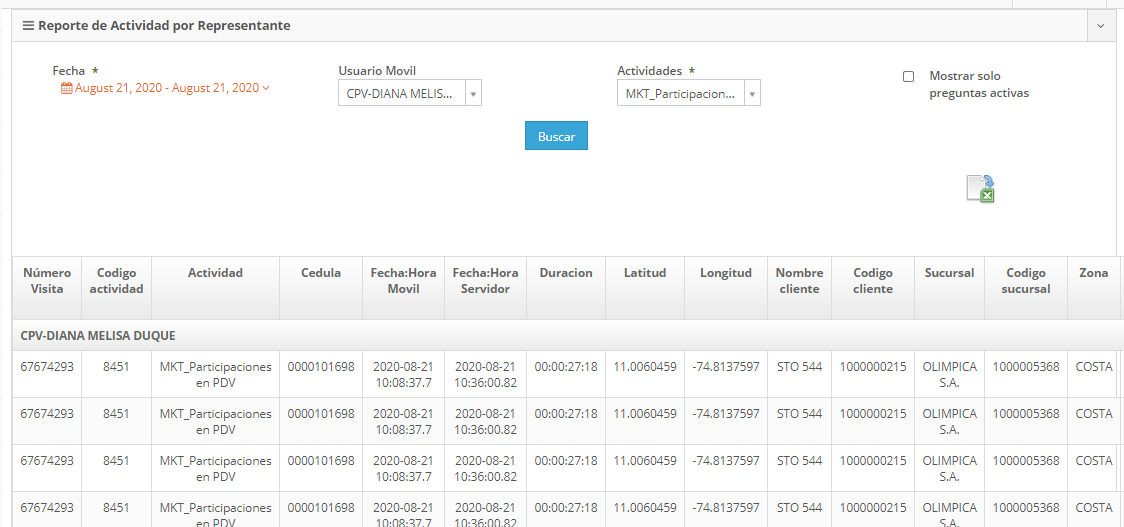Screen dimensions: 1124x527
Task: Export report to Excel icon
Action: [x=980, y=189]
